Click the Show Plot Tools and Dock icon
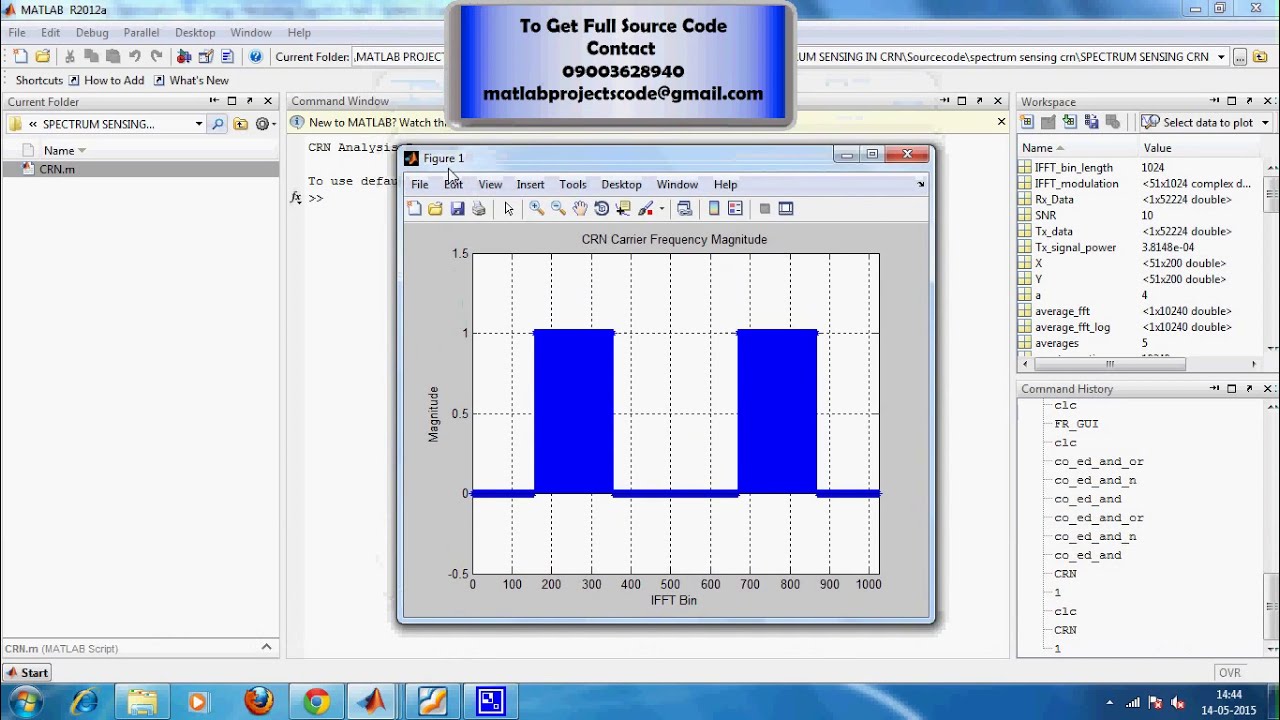This screenshot has width=1280, height=720. click(786, 208)
